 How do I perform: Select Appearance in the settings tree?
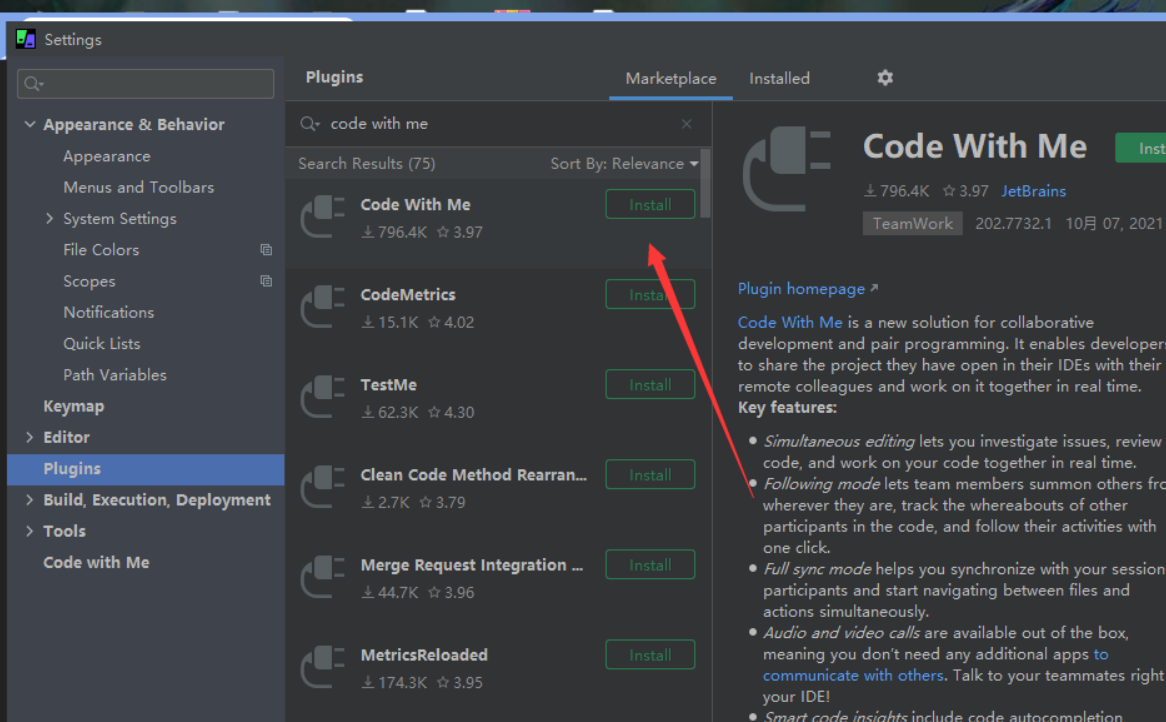(x=107, y=156)
